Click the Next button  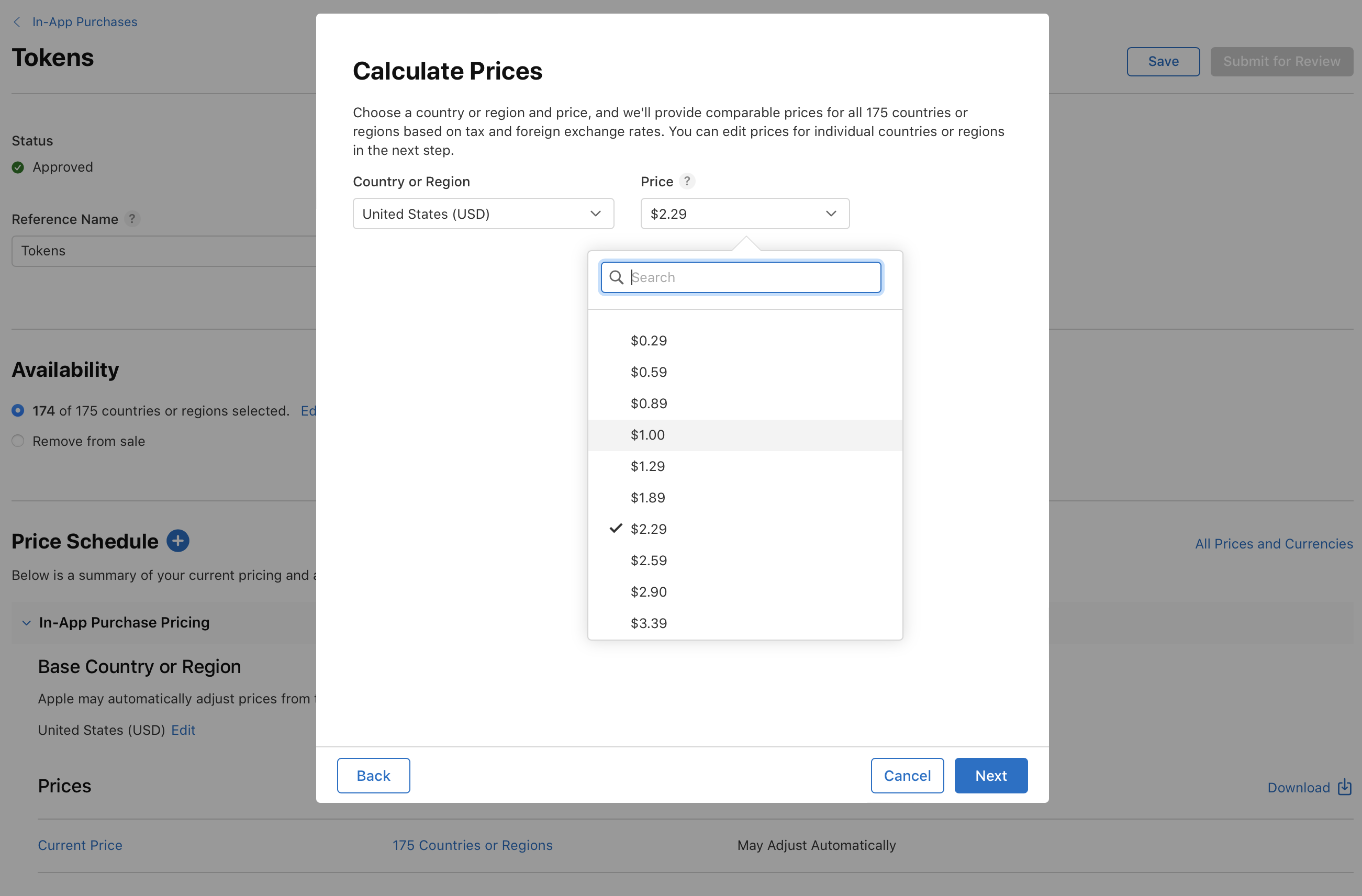(990, 775)
